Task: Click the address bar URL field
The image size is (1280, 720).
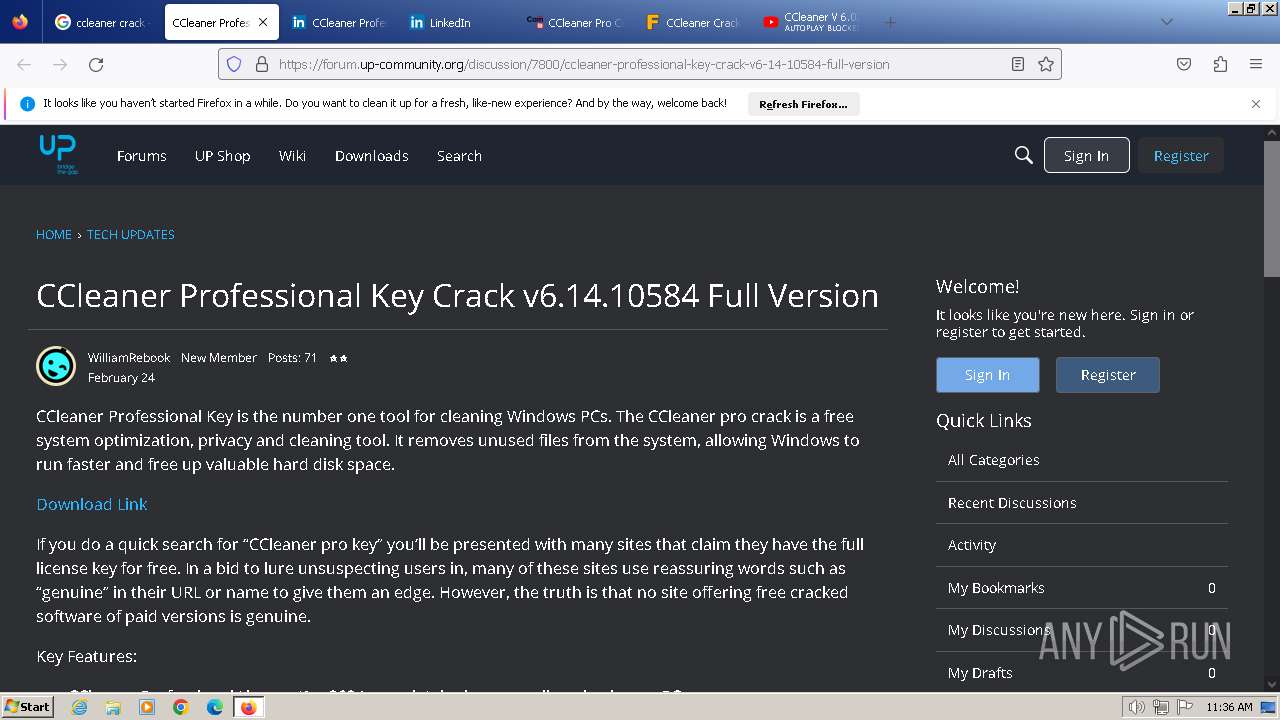Action: (638, 64)
